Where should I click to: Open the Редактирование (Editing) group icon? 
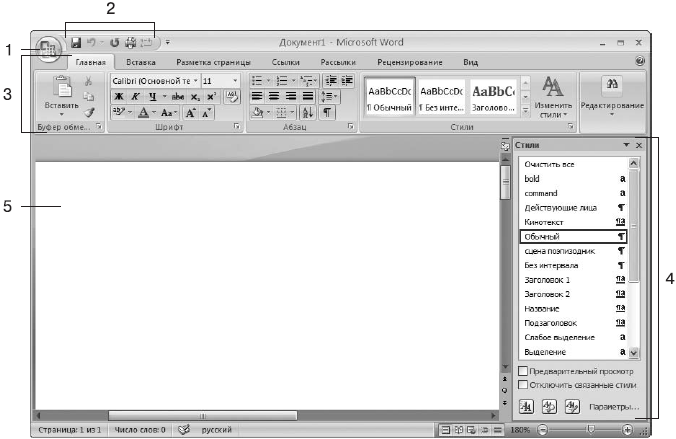(x=611, y=96)
